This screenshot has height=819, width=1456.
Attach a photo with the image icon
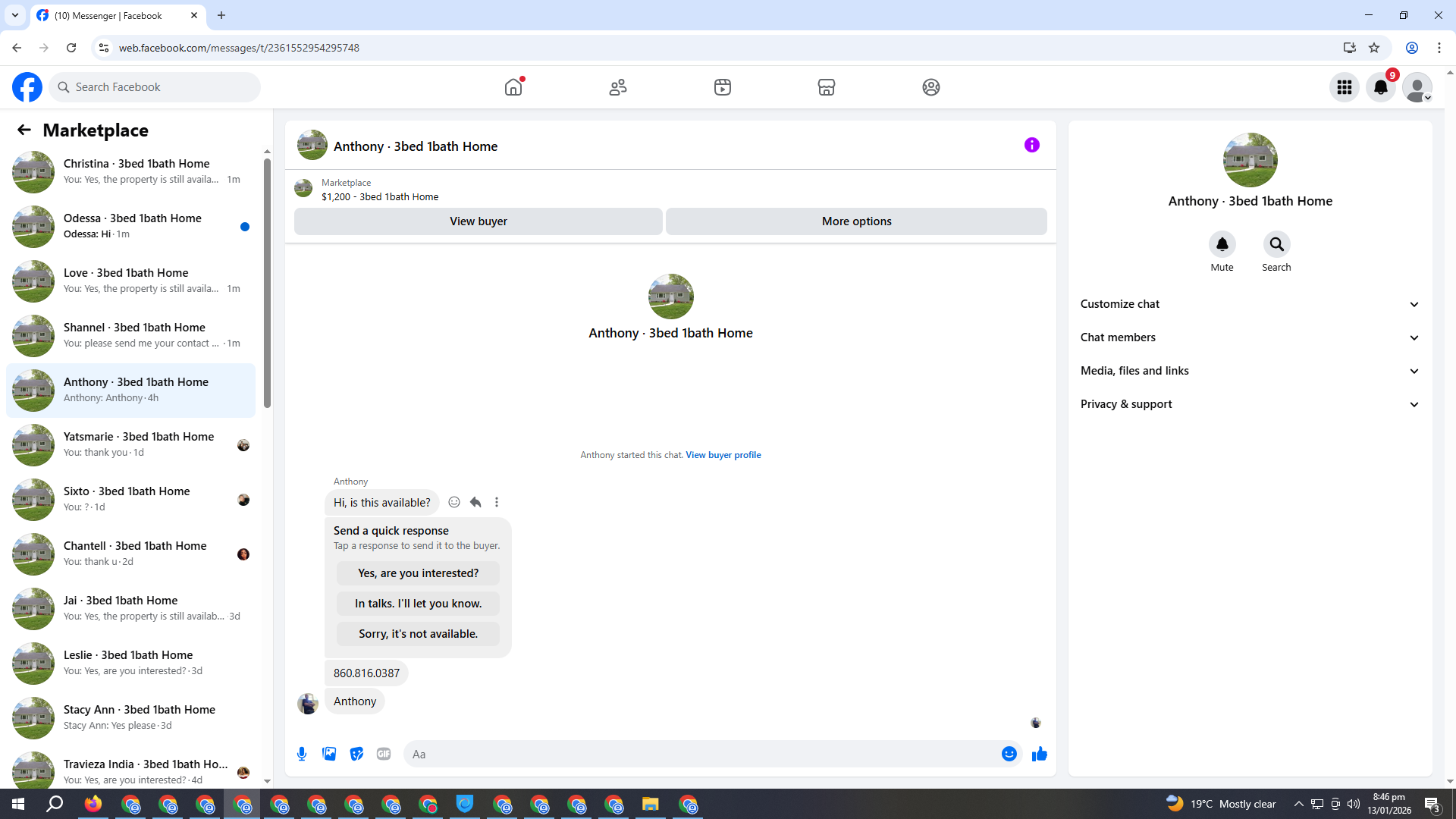click(329, 754)
